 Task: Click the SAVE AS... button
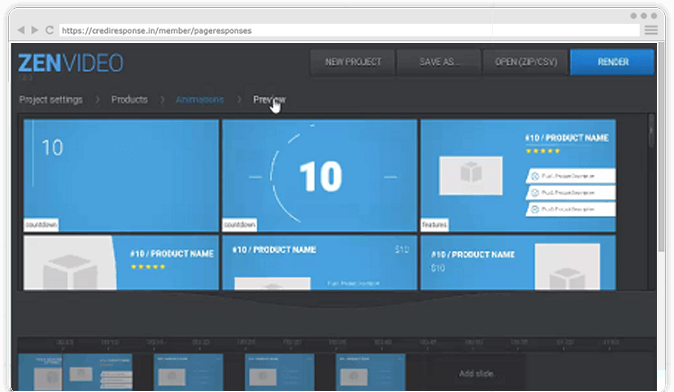(x=439, y=62)
